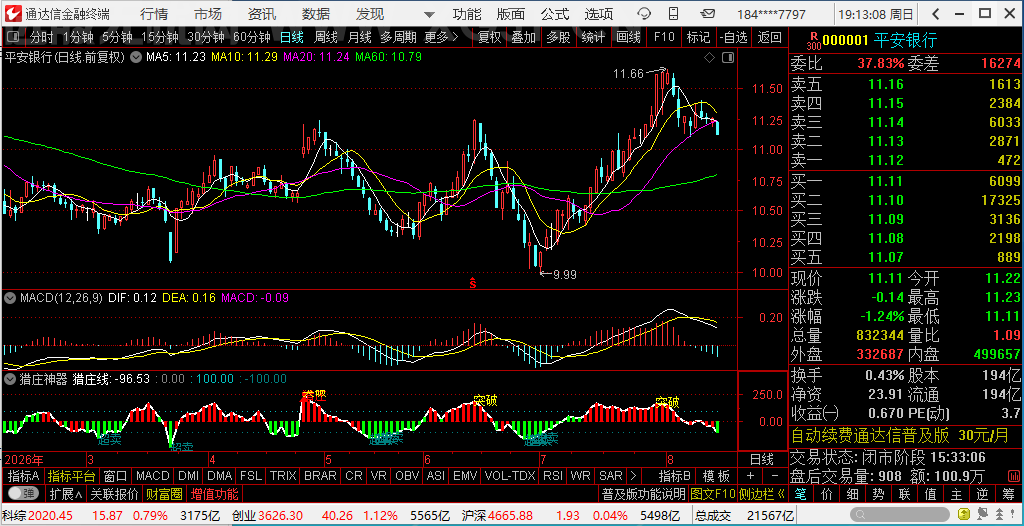This screenshot has width=1024, height=526.
Task: Select the 价 price distribution tab
Action: click(827, 492)
